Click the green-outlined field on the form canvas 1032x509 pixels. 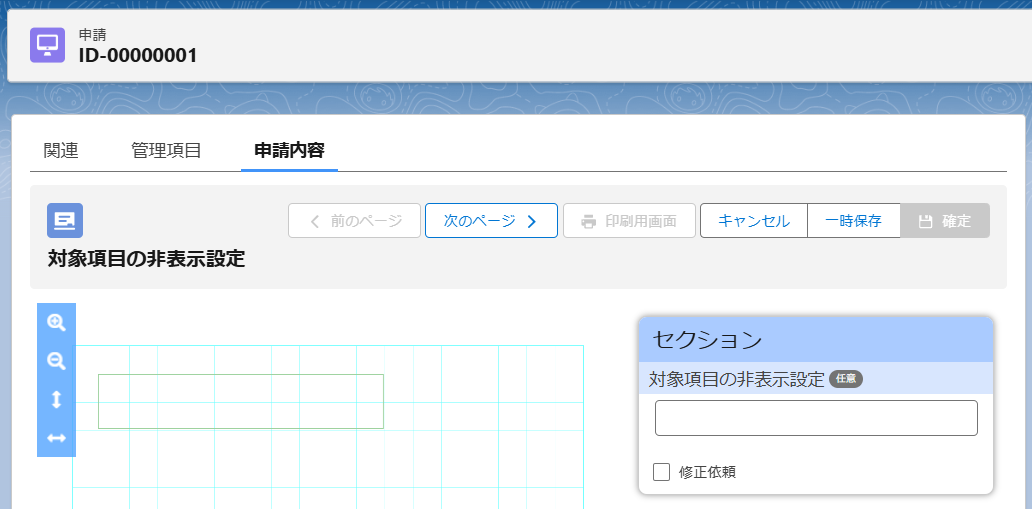241,402
